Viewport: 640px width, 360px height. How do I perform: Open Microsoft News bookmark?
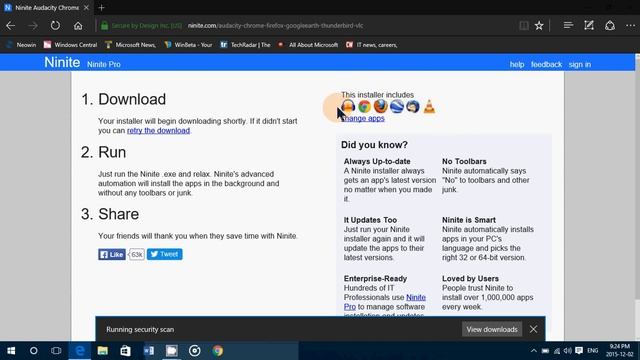pos(131,45)
